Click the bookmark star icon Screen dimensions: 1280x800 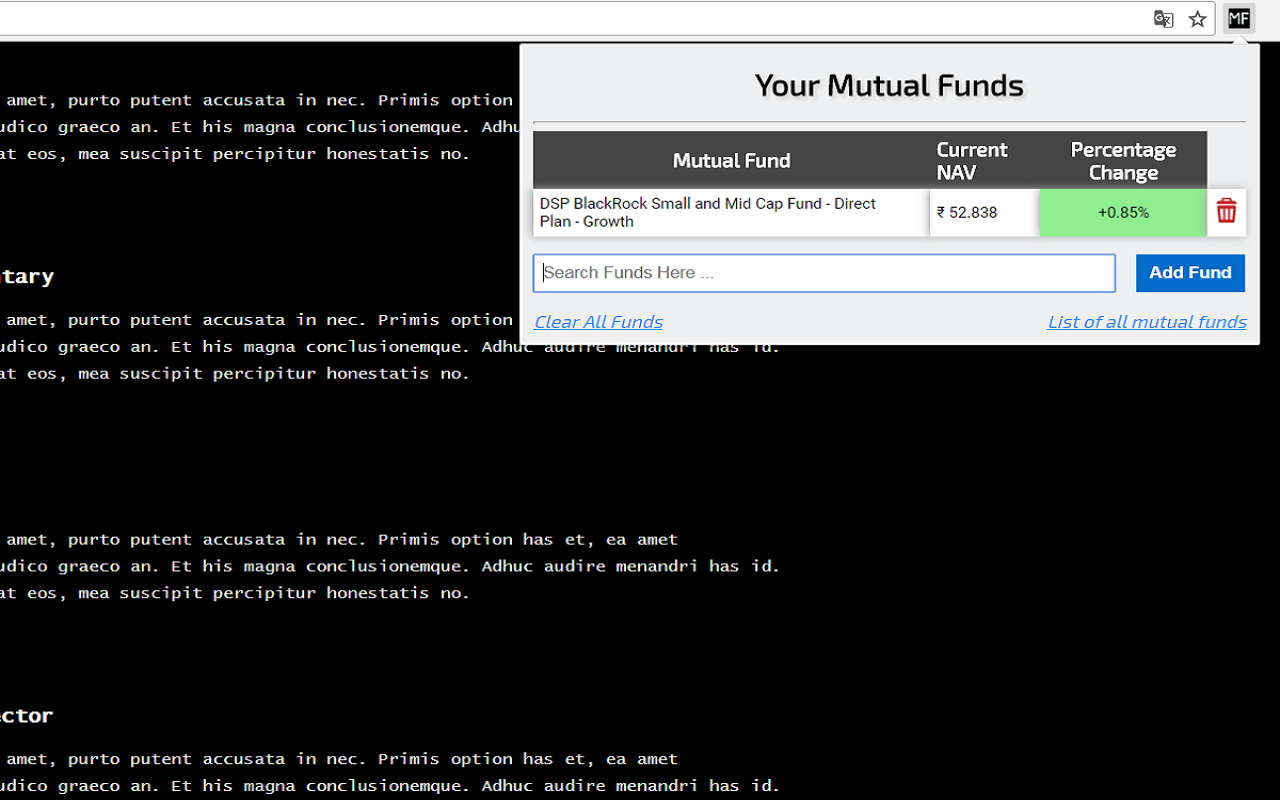tap(1198, 18)
